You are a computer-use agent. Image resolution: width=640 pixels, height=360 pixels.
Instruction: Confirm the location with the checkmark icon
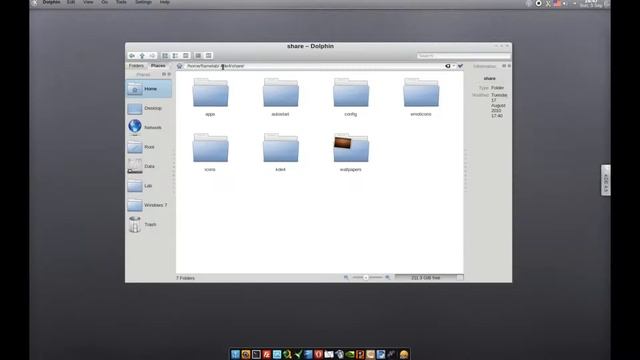click(460, 66)
